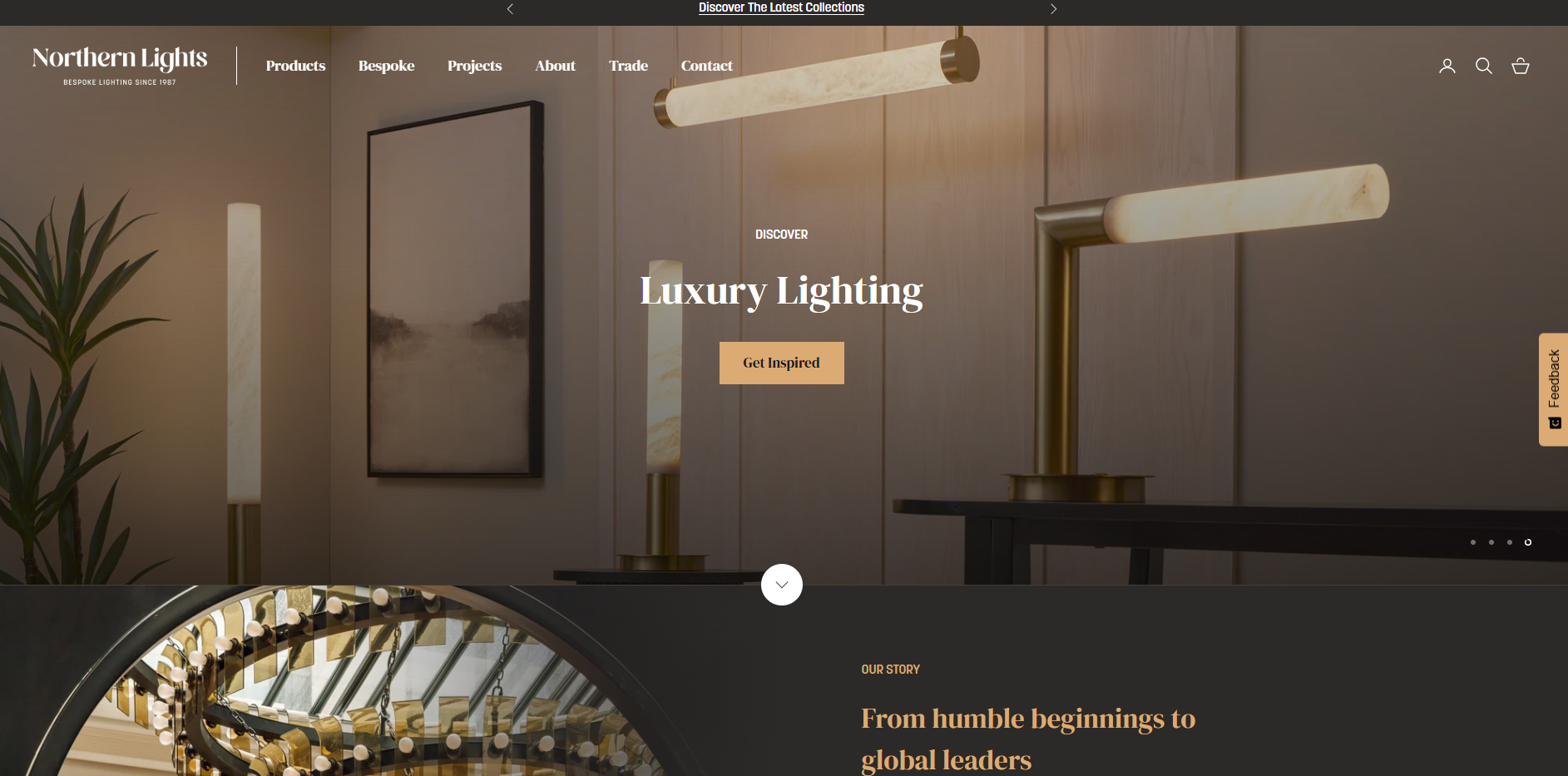
Task: Open the shopping basket icon
Action: [x=1521, y=66]
